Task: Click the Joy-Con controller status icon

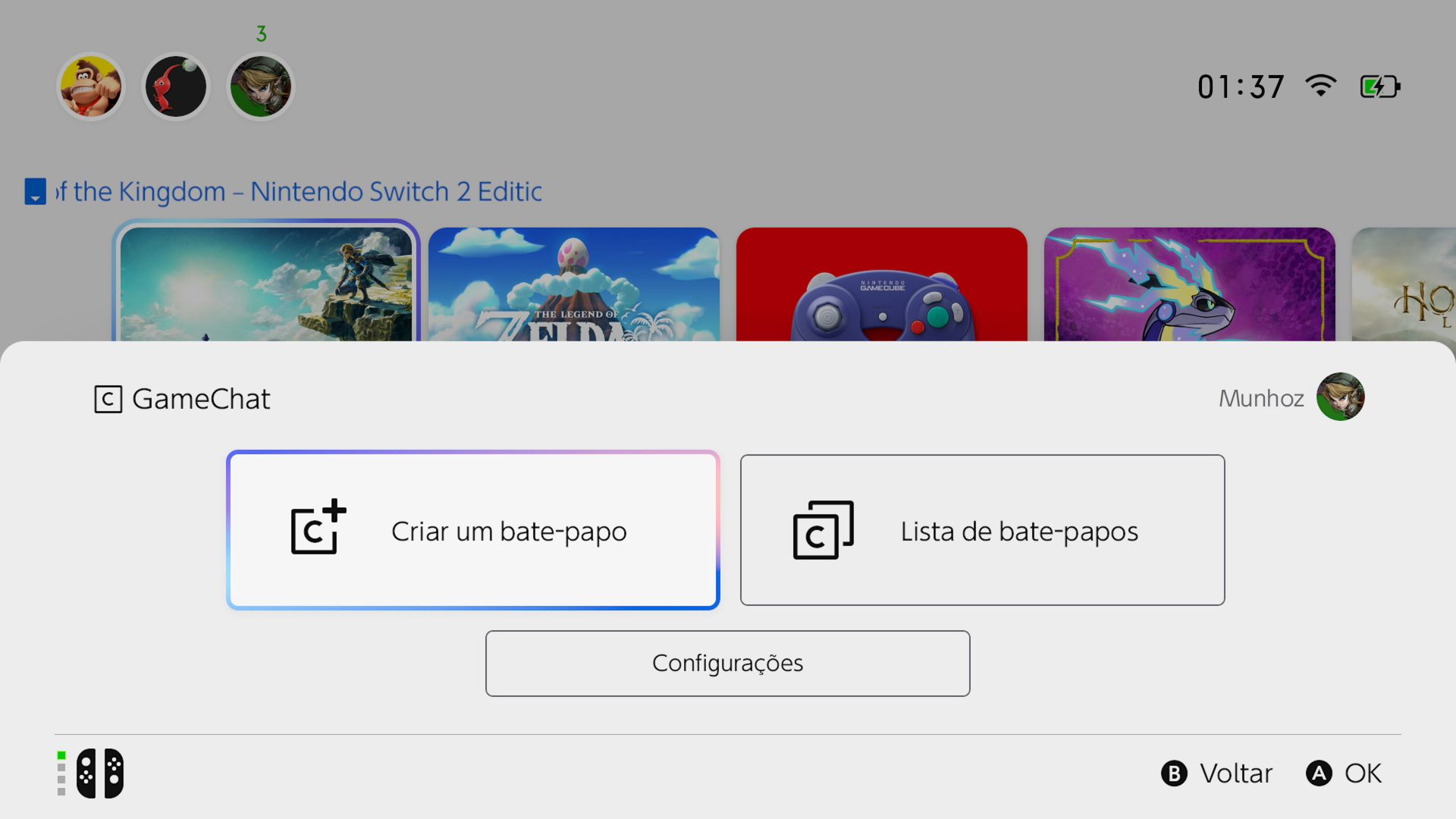Action: pos(99,773)
